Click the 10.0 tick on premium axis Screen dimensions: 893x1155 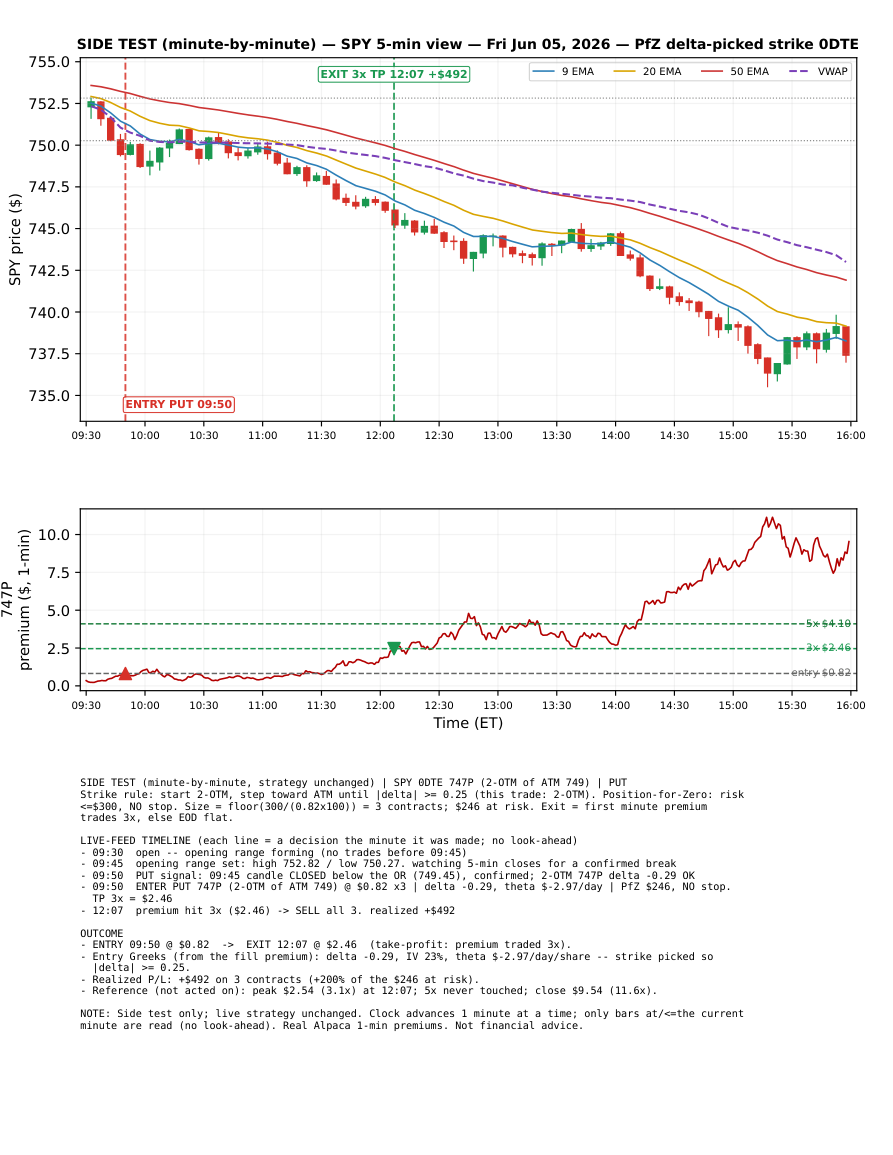pos(54,535)
